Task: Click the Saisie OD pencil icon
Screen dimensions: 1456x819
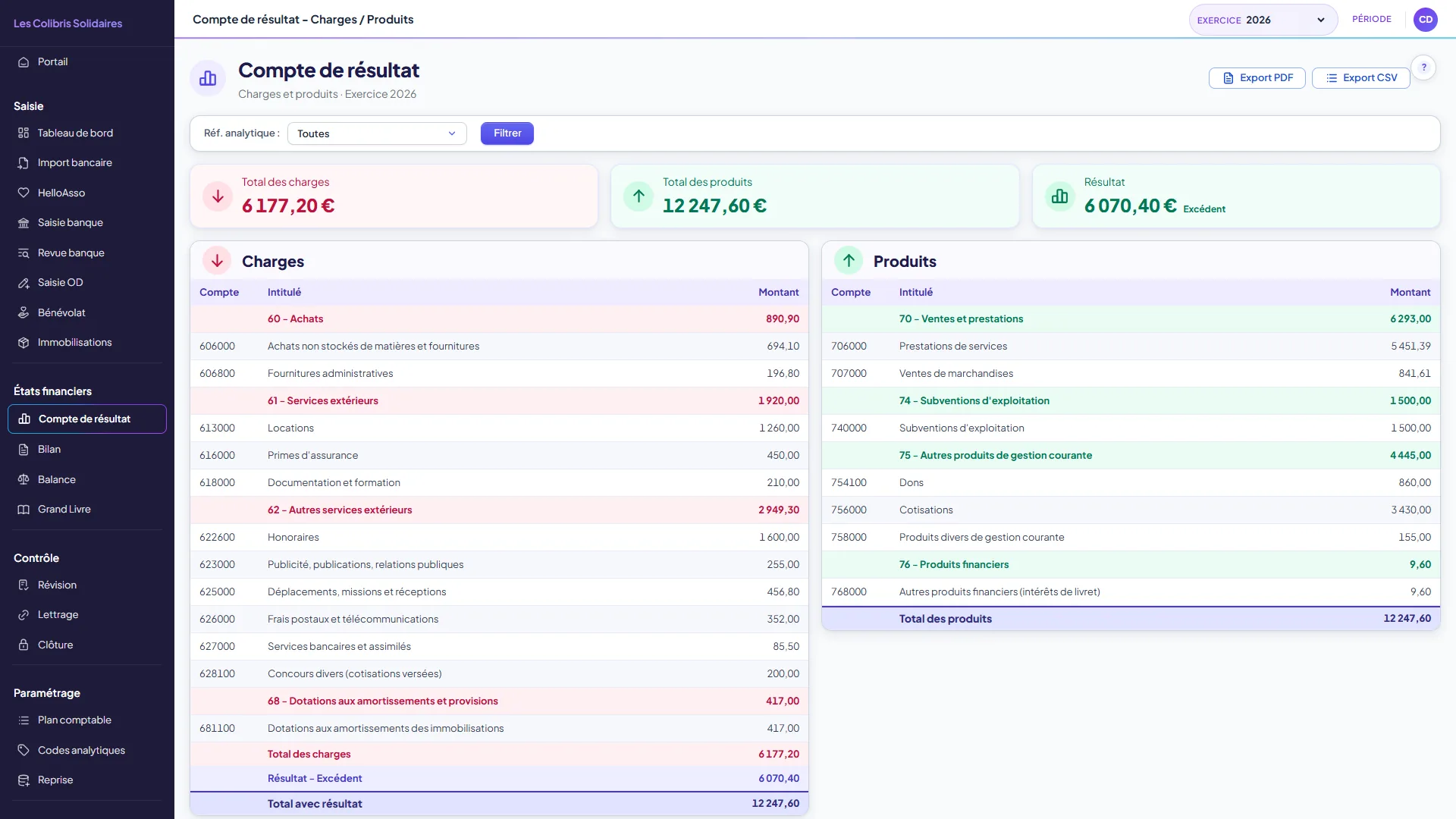Action: click(24, 283)
